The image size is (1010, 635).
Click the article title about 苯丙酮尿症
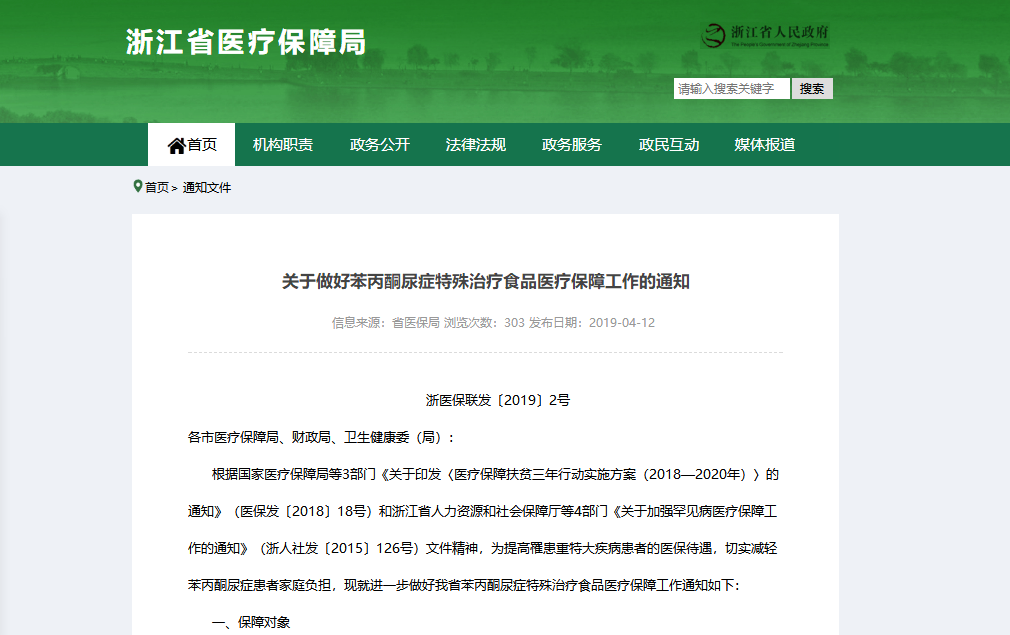pyautogui.click(x=486, y=281)
